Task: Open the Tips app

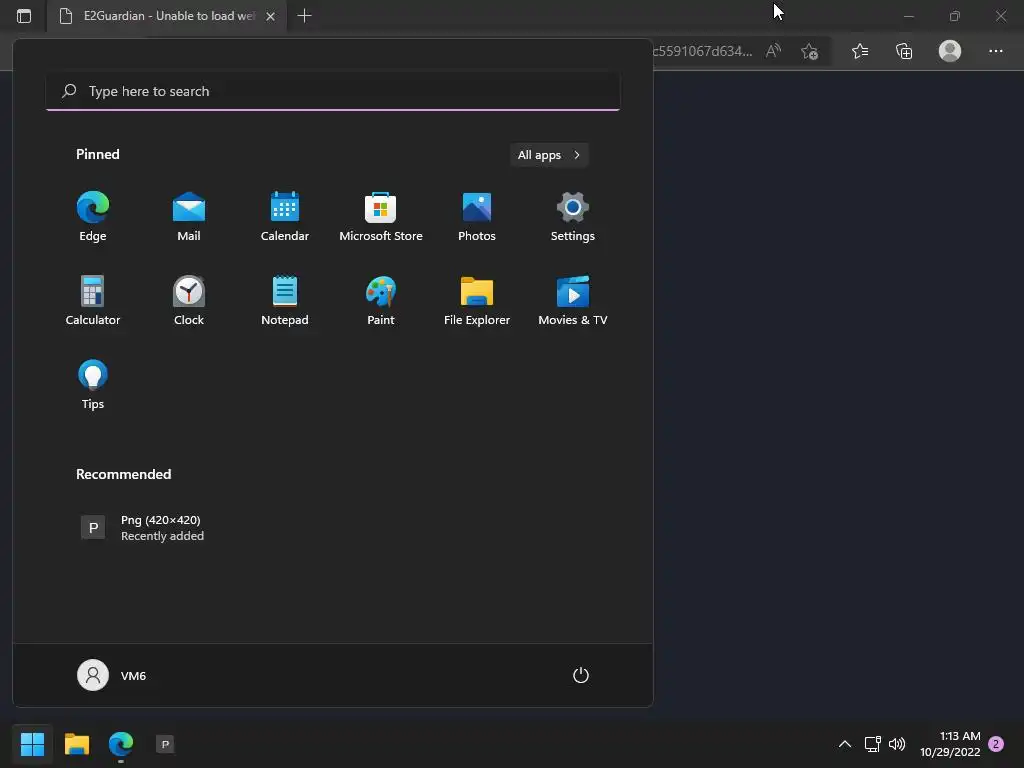Action: click(x=93, y=385)
